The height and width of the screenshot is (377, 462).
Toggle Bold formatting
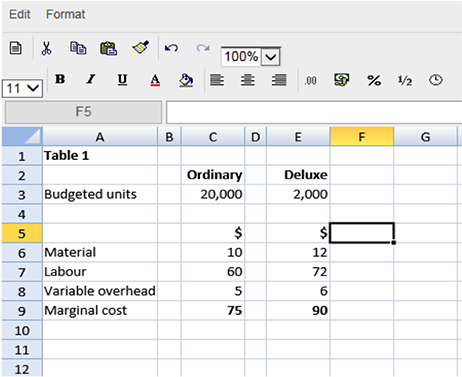click(60, 80)
